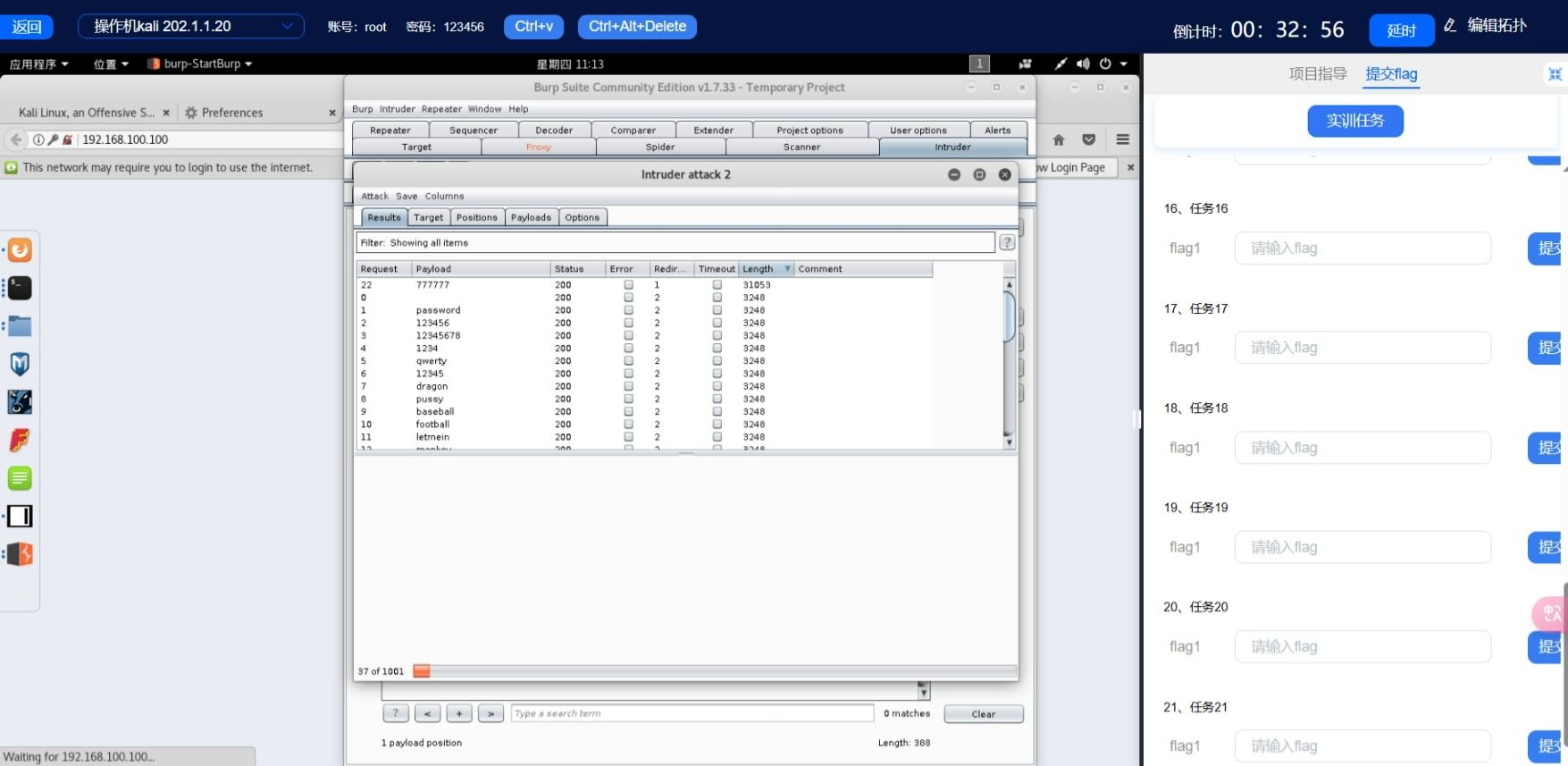Click the results table scrollbar down arrow

coord(1010,442)
